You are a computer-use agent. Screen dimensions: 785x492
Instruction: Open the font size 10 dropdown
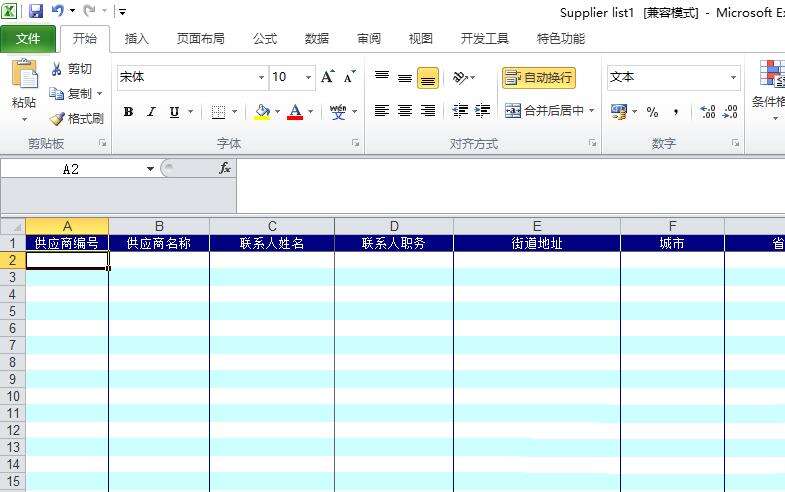pos(308,78)
